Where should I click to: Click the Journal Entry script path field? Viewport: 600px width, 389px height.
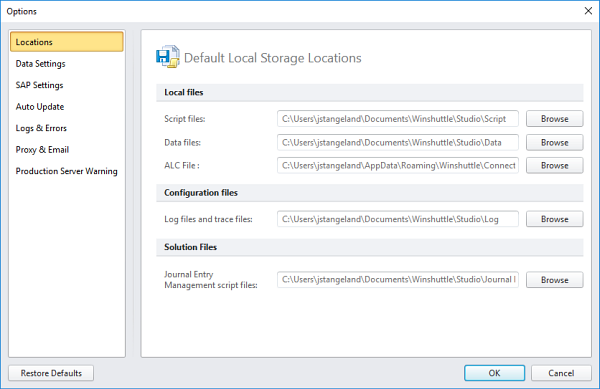pyautogui.click(x=398, y=280)
